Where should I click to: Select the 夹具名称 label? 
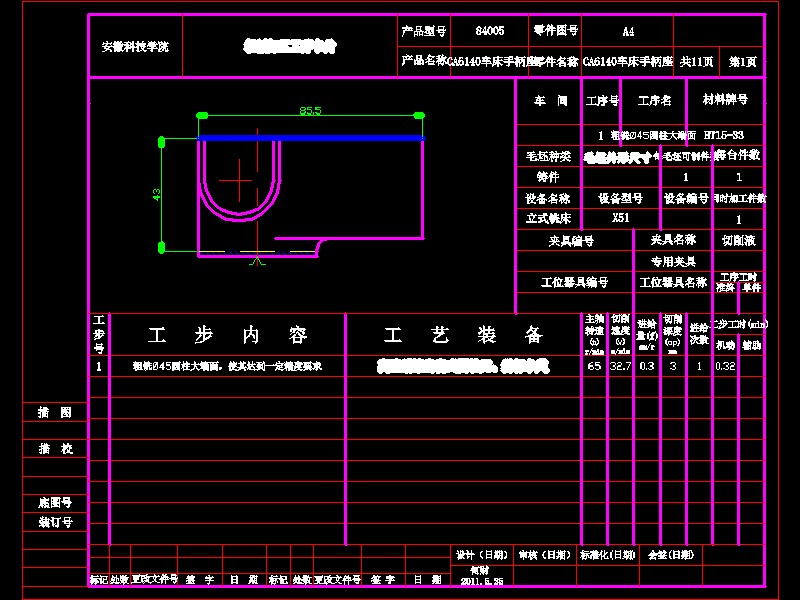coord(673,240)
